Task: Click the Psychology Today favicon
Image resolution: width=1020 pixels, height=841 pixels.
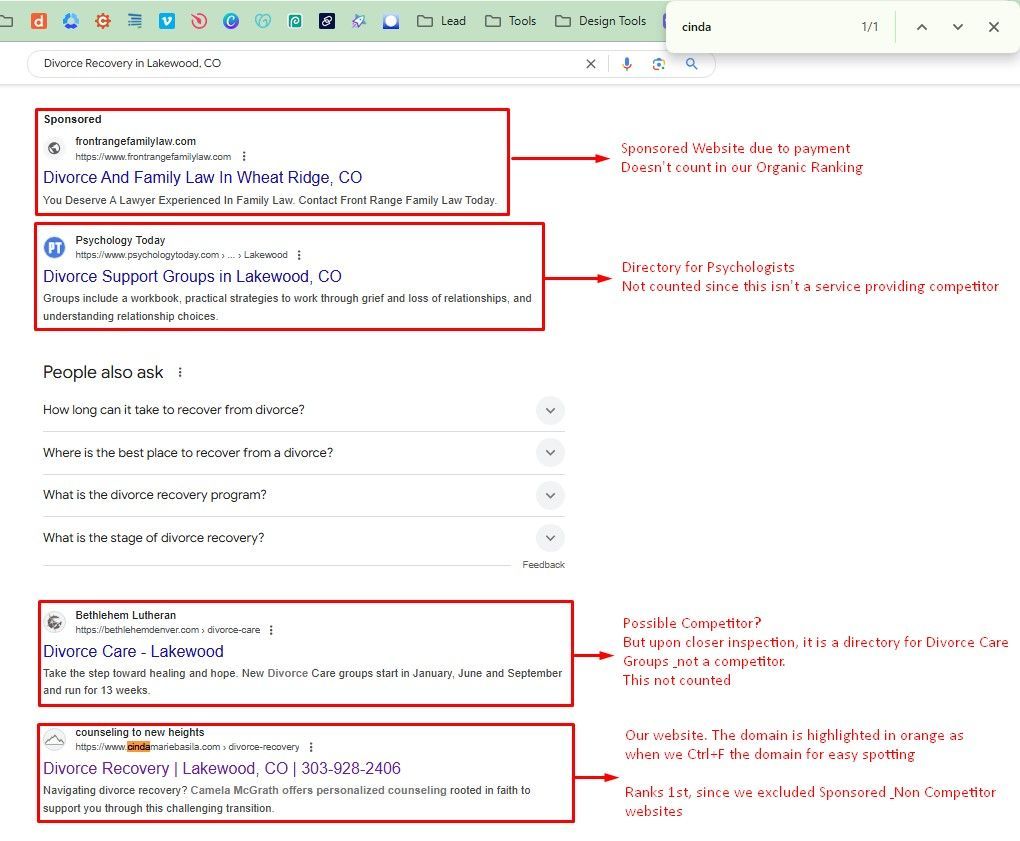Action: click(x=55, y=247)
